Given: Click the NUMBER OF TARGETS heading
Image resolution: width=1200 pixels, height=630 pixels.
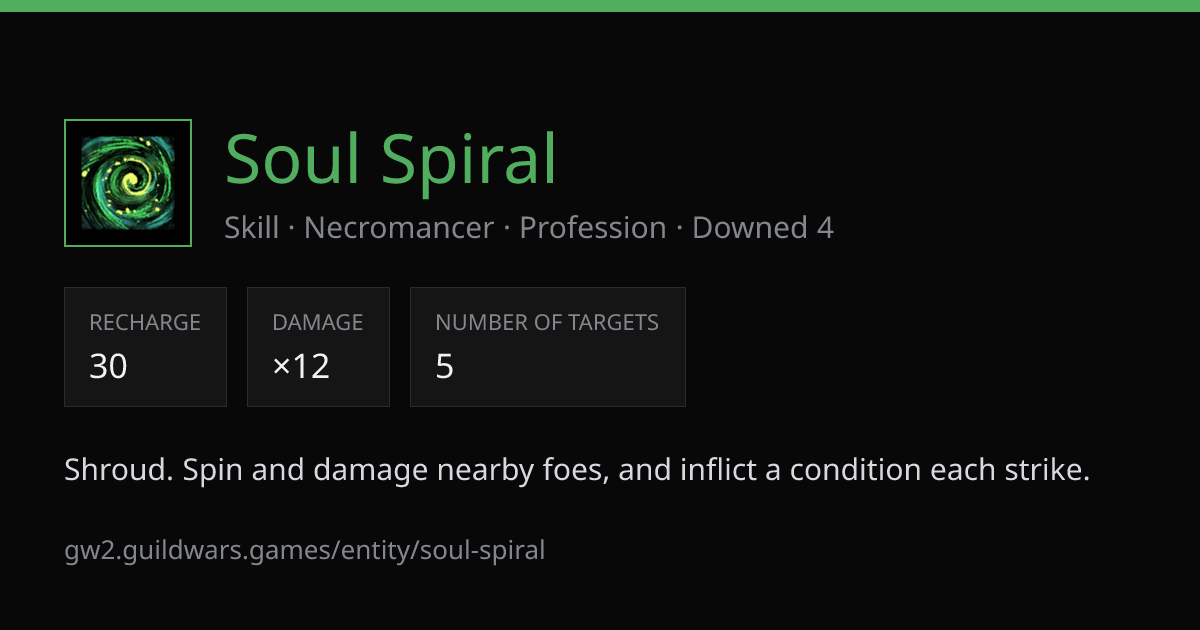Looking at the screenshot, I should click(547, 322).
